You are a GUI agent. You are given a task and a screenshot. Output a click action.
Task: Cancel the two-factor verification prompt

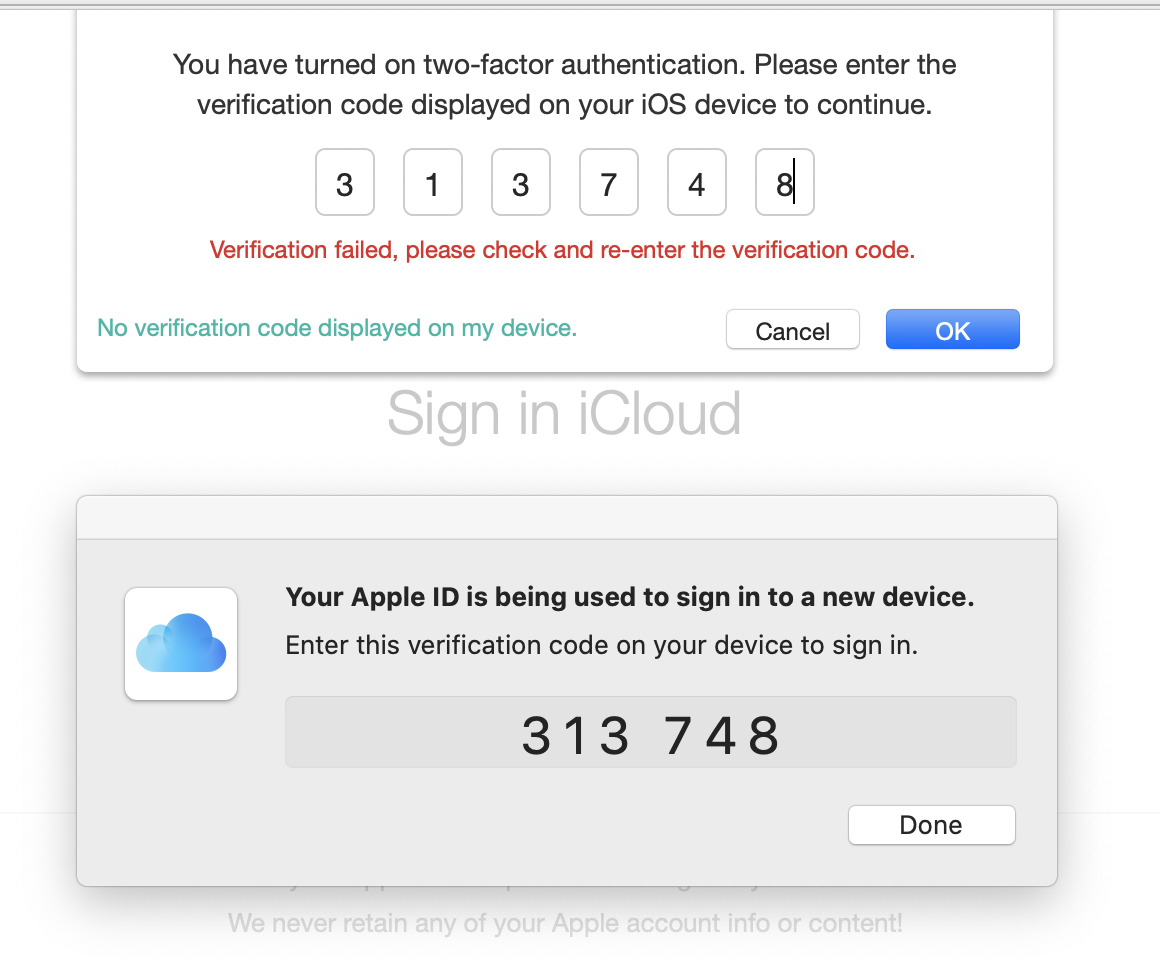[x=793, y=330]
